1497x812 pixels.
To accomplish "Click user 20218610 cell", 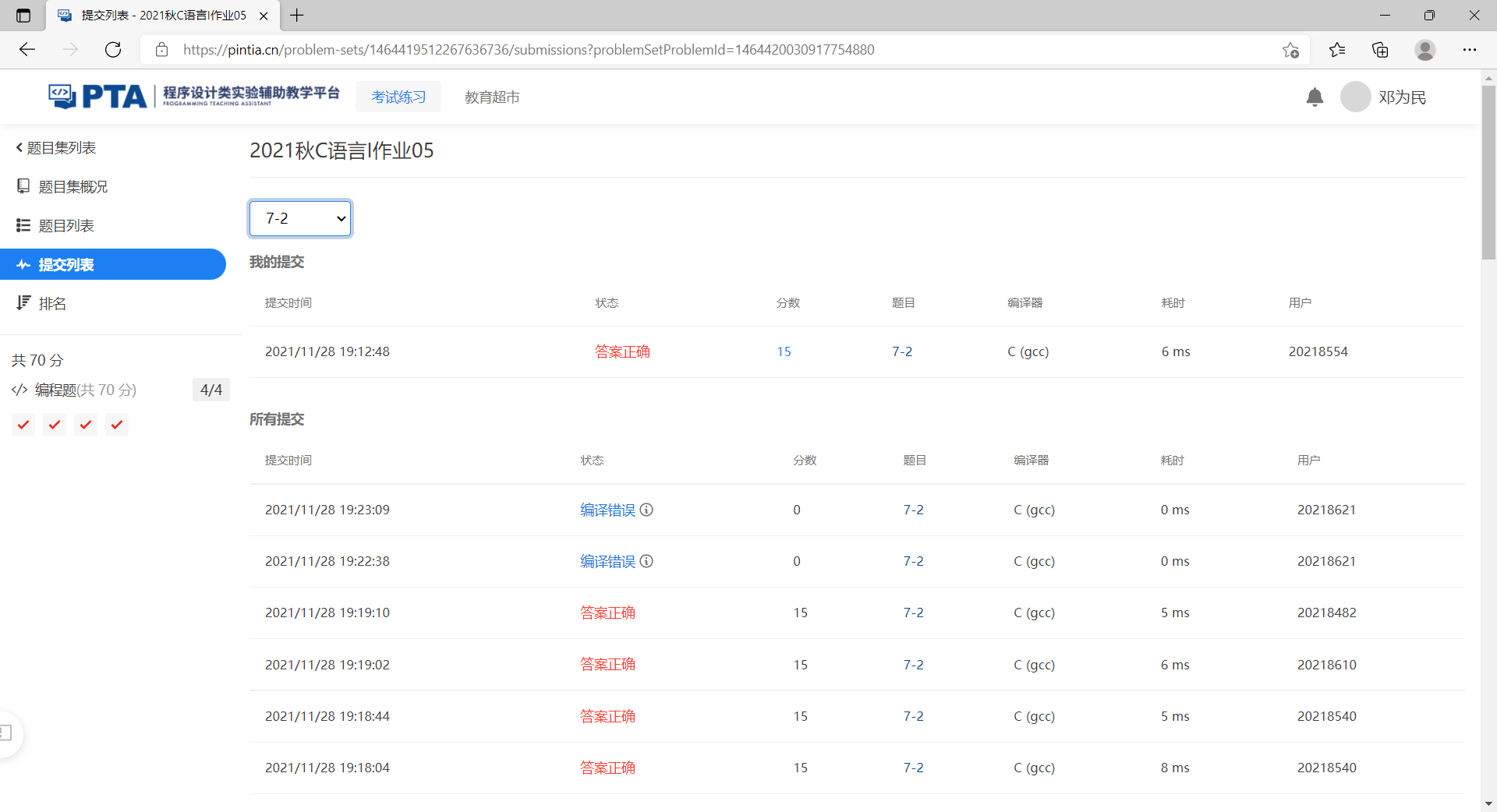I will coord(1326,665).
